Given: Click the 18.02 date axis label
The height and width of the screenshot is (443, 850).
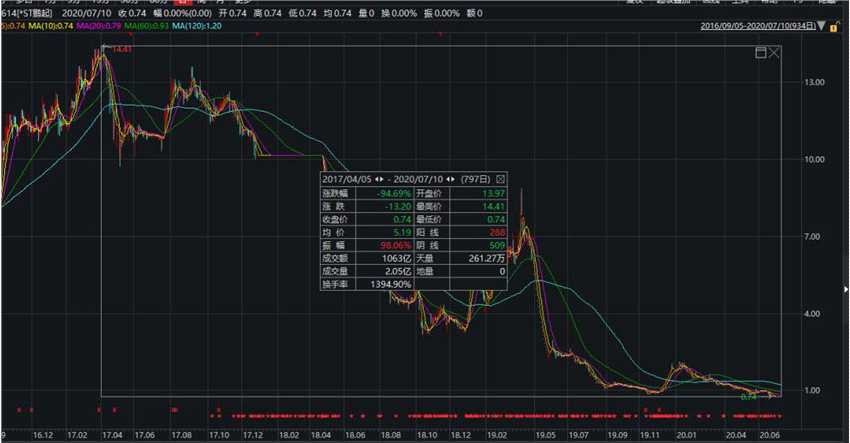Looking at the screenshot, I should tap(289, 435).
